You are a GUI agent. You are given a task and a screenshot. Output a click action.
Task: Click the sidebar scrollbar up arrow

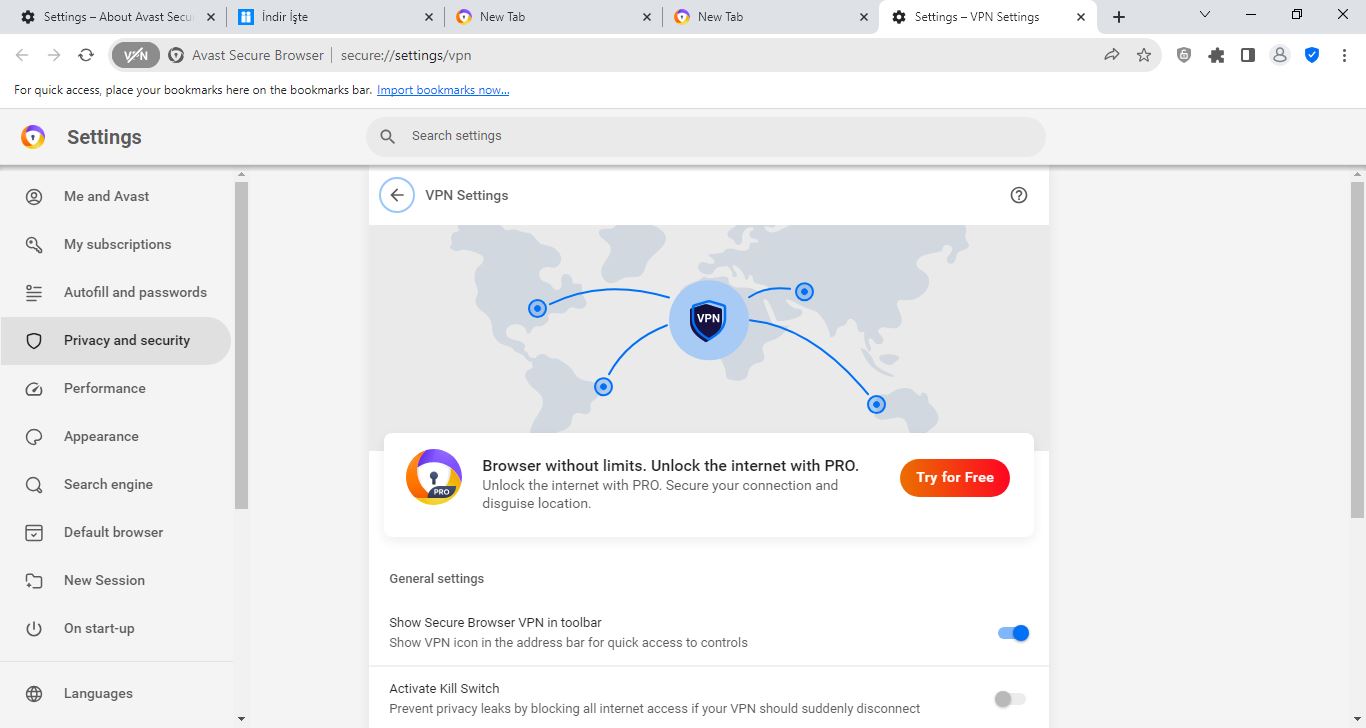[241, 175]
